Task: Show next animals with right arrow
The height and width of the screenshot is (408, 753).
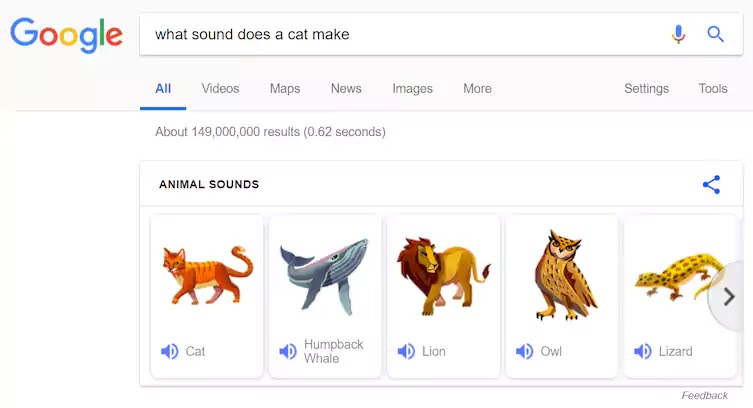Action: (729, 296)
